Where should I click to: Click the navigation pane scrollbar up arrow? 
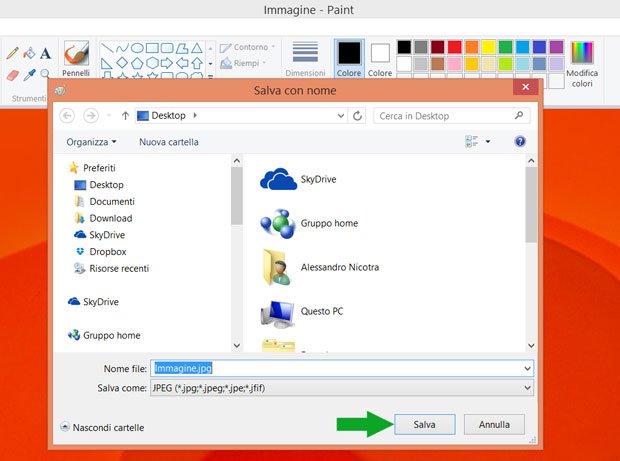[236, 161]
